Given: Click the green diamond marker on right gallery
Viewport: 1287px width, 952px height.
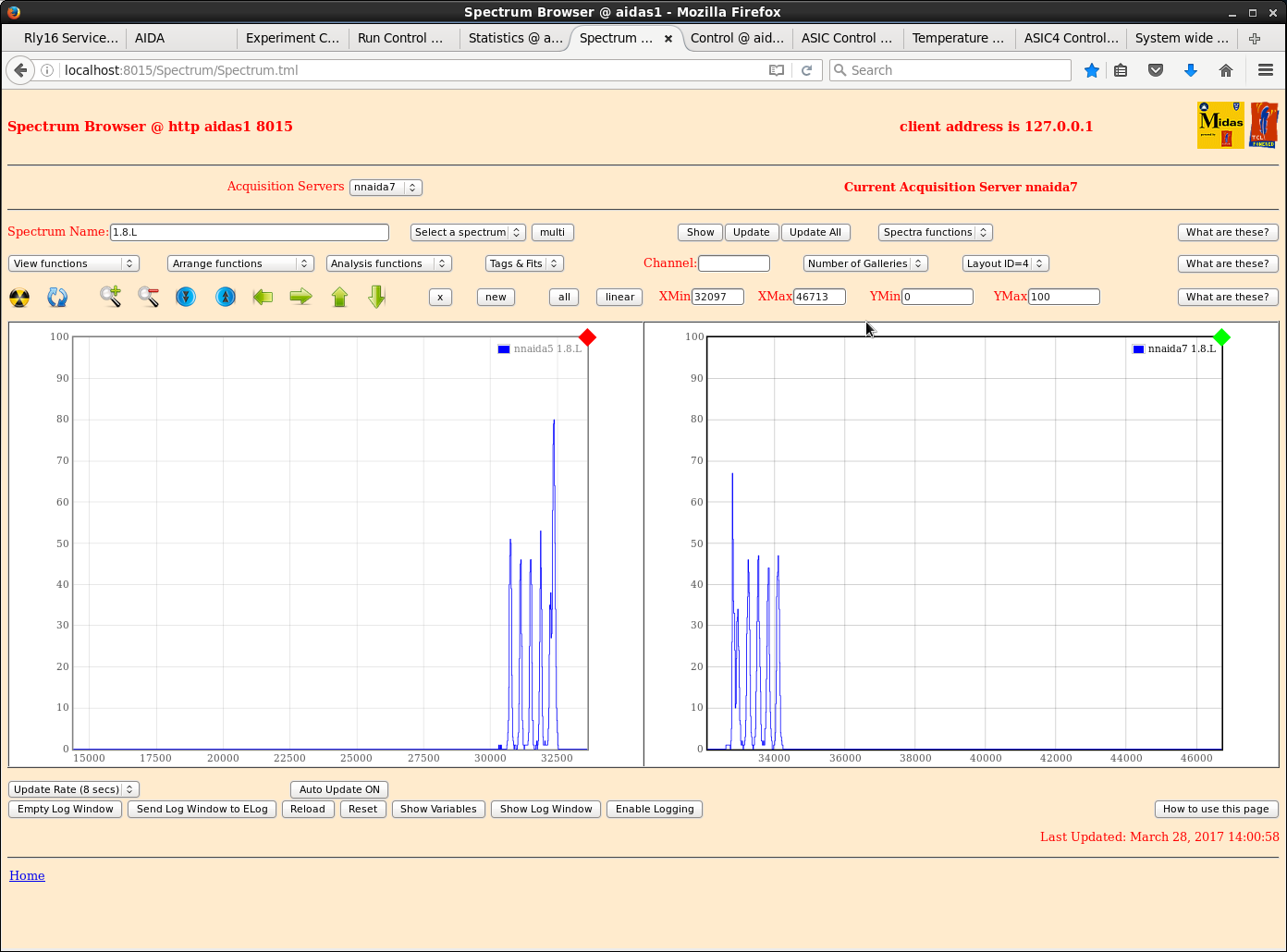Looking at the screenshot, I should pos(1221,337).
